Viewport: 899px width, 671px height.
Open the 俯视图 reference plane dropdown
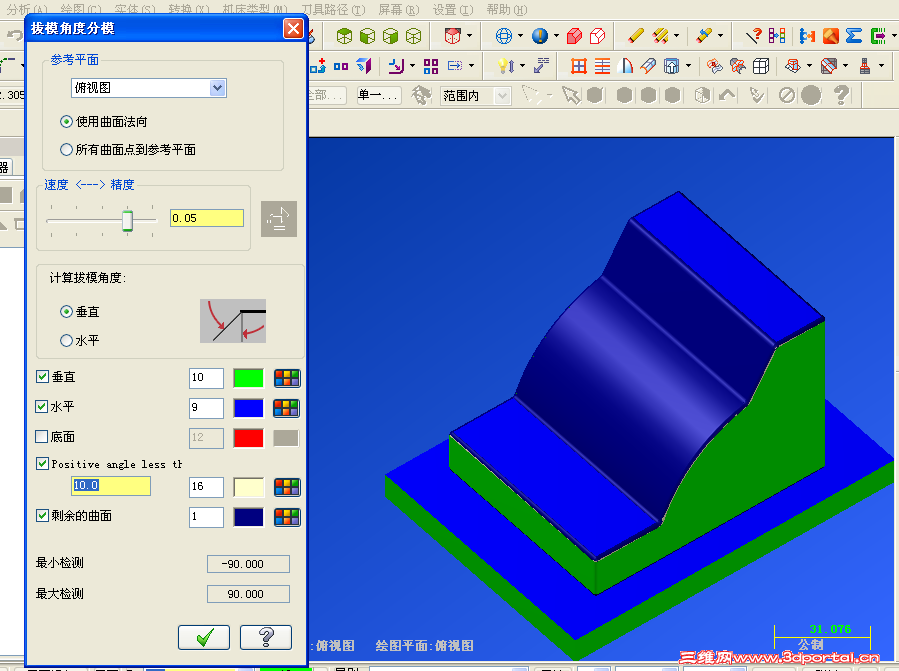click(x=217, y=88)
